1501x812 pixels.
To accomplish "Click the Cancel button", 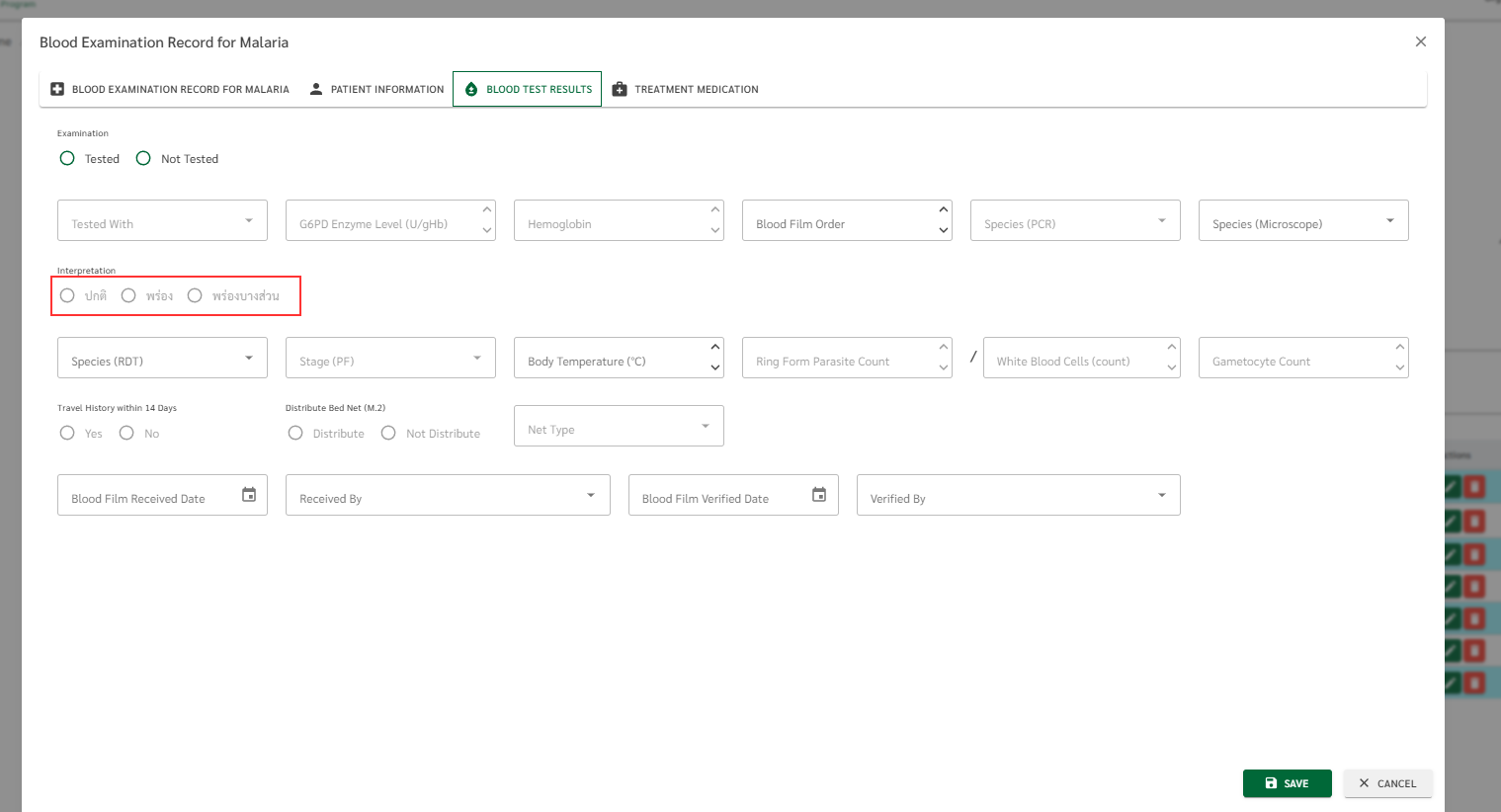I will coord(1387,783).
